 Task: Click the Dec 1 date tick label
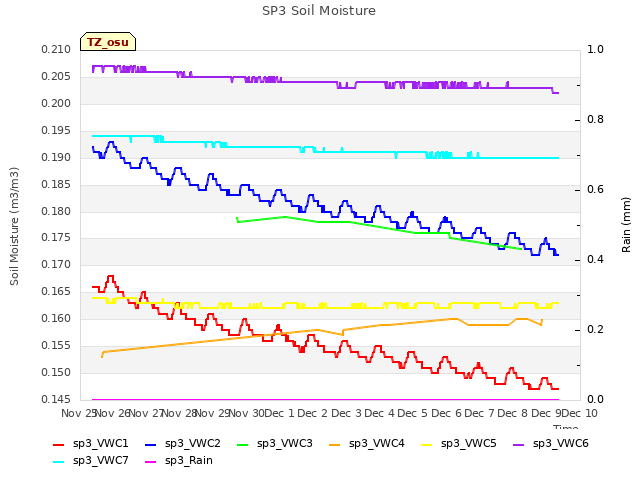pyautogui.click(x=280, y=413)
